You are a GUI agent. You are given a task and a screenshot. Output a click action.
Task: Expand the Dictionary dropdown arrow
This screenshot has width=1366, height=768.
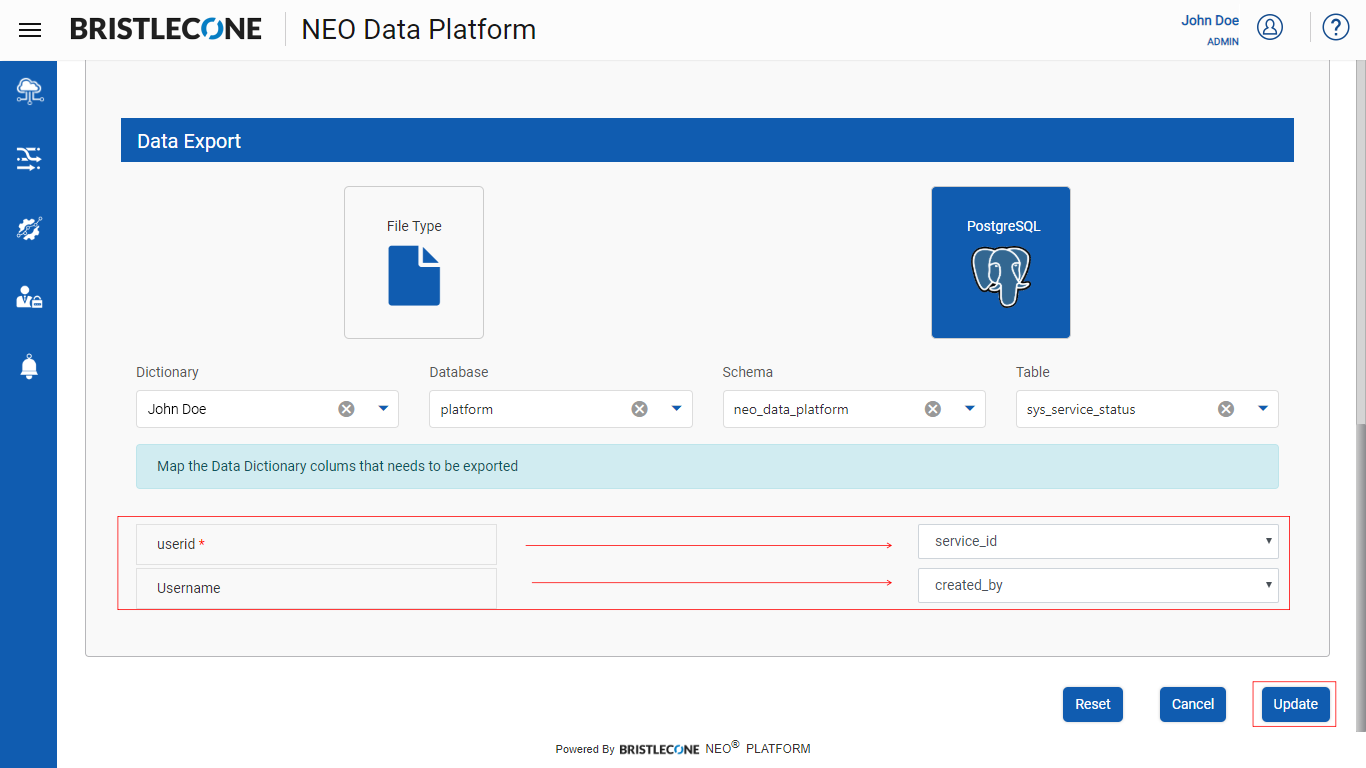click(383, 408)
